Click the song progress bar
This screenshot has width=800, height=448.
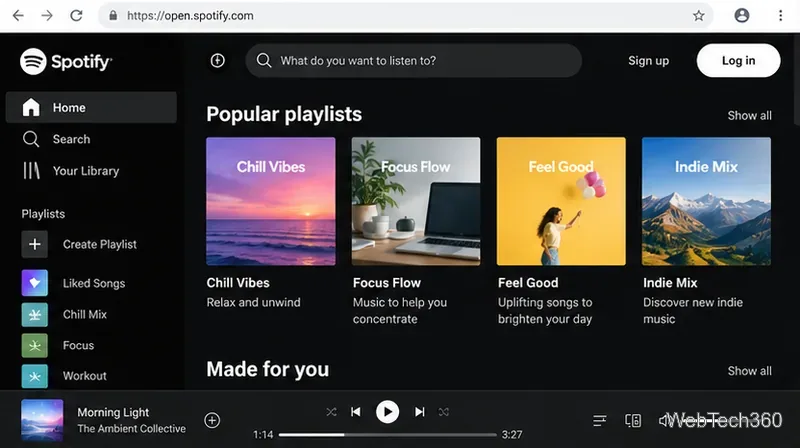[387, 435]
